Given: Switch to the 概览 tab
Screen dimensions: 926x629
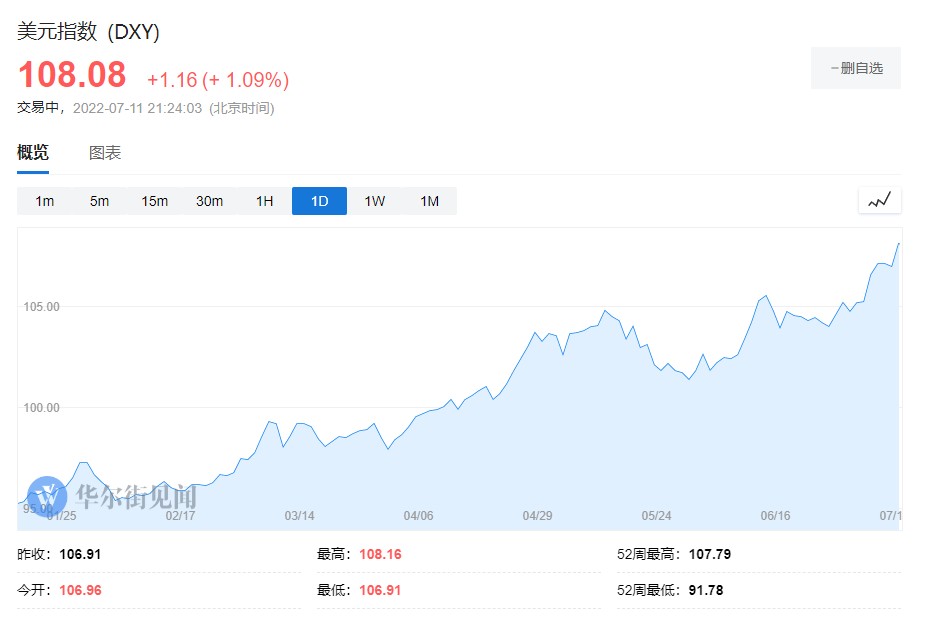Looking at the screenshot, I should (33, 153).
